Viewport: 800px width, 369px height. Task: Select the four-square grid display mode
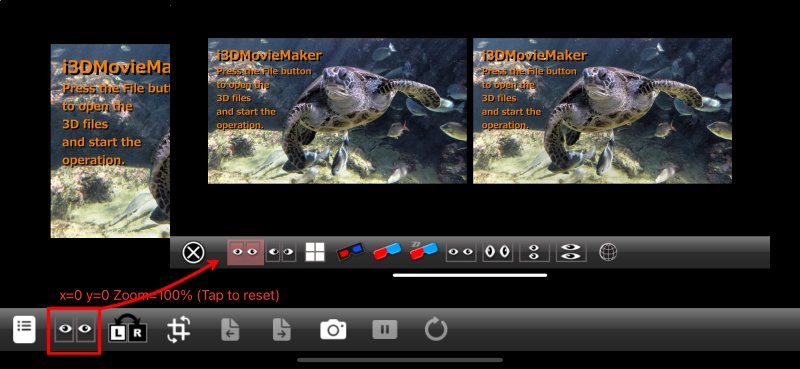315,252
